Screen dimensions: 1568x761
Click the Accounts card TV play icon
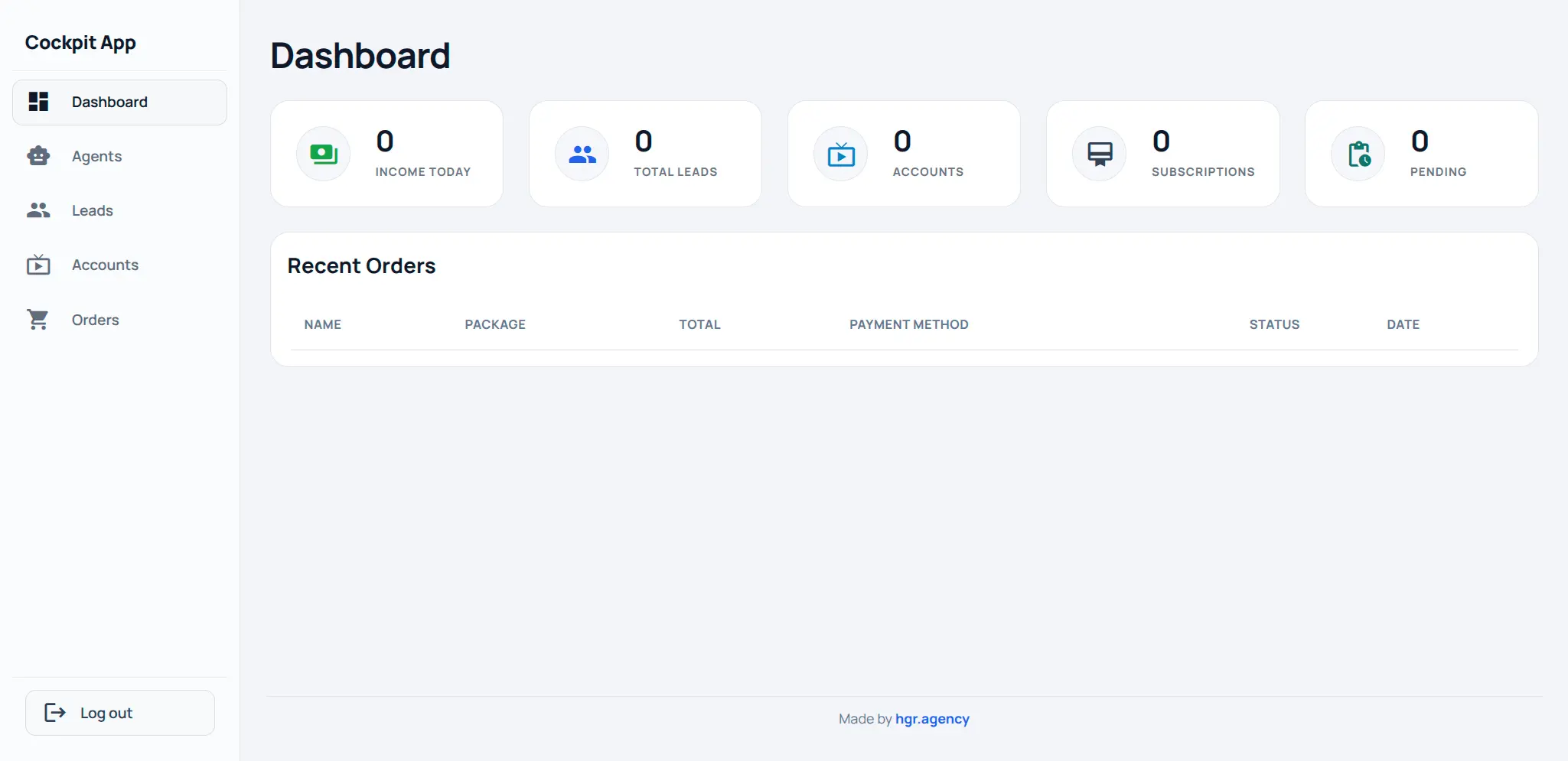840,154
